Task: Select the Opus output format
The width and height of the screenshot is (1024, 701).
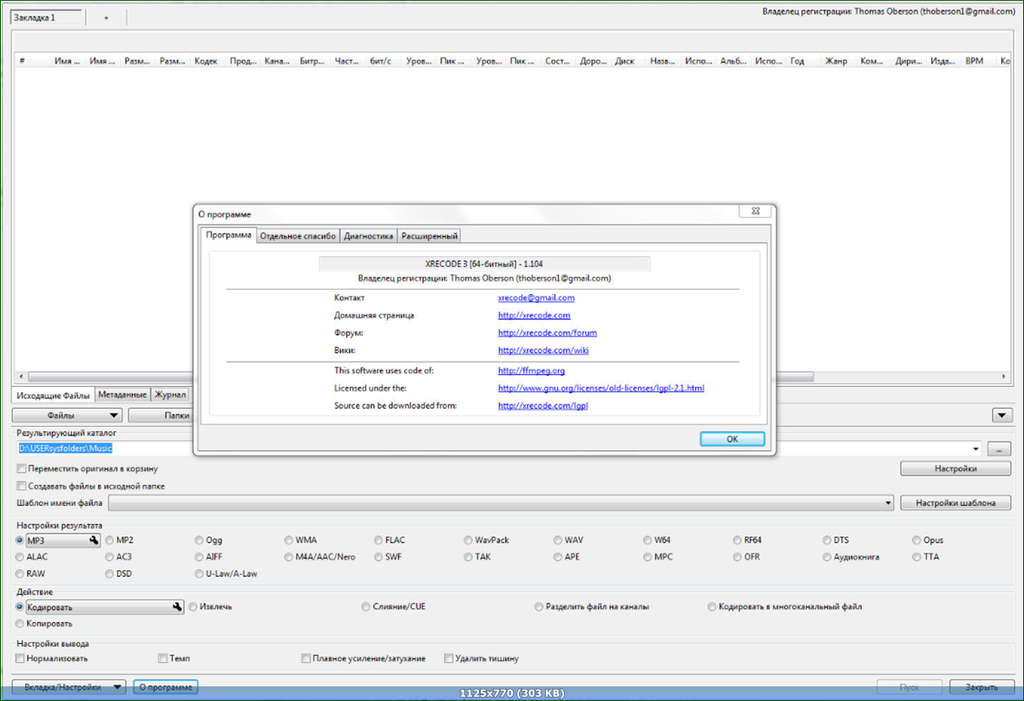Action: (x=928, y=540)
